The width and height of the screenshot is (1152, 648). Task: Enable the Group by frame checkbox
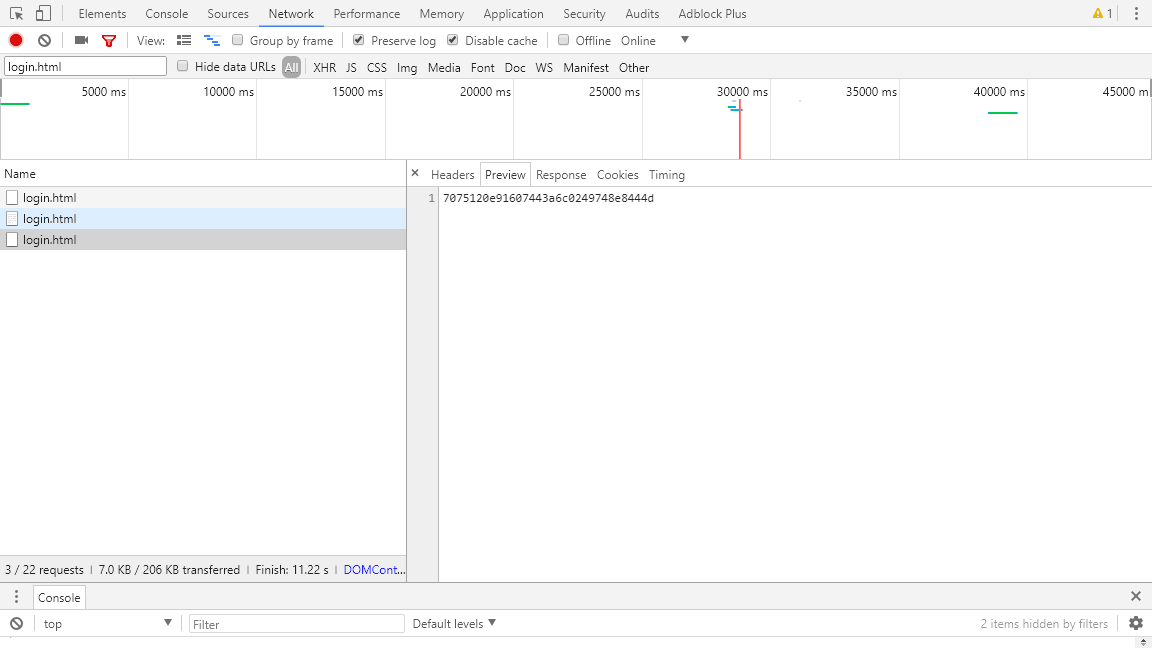[x=238, y=40]
